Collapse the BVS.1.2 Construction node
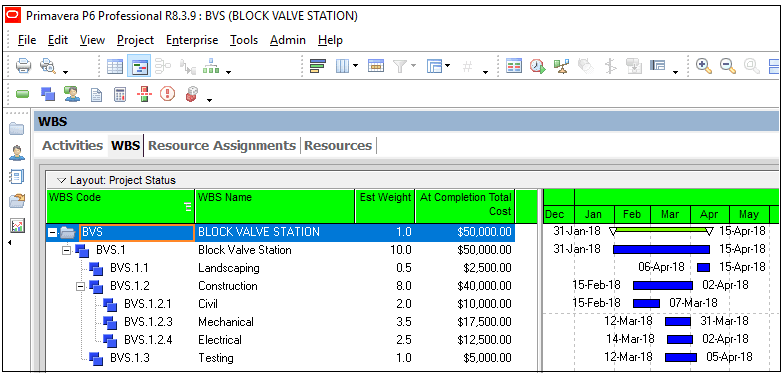 80,287
